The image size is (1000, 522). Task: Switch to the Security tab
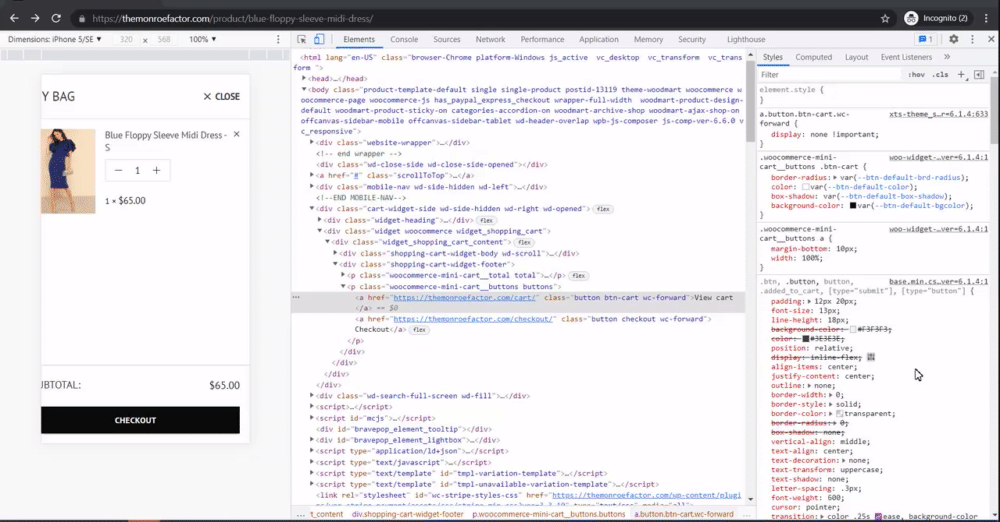691,40
